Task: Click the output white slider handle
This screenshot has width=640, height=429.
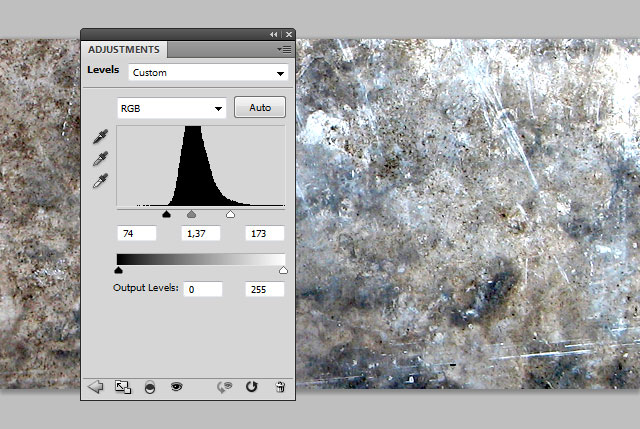Action: tap(283, 270)
